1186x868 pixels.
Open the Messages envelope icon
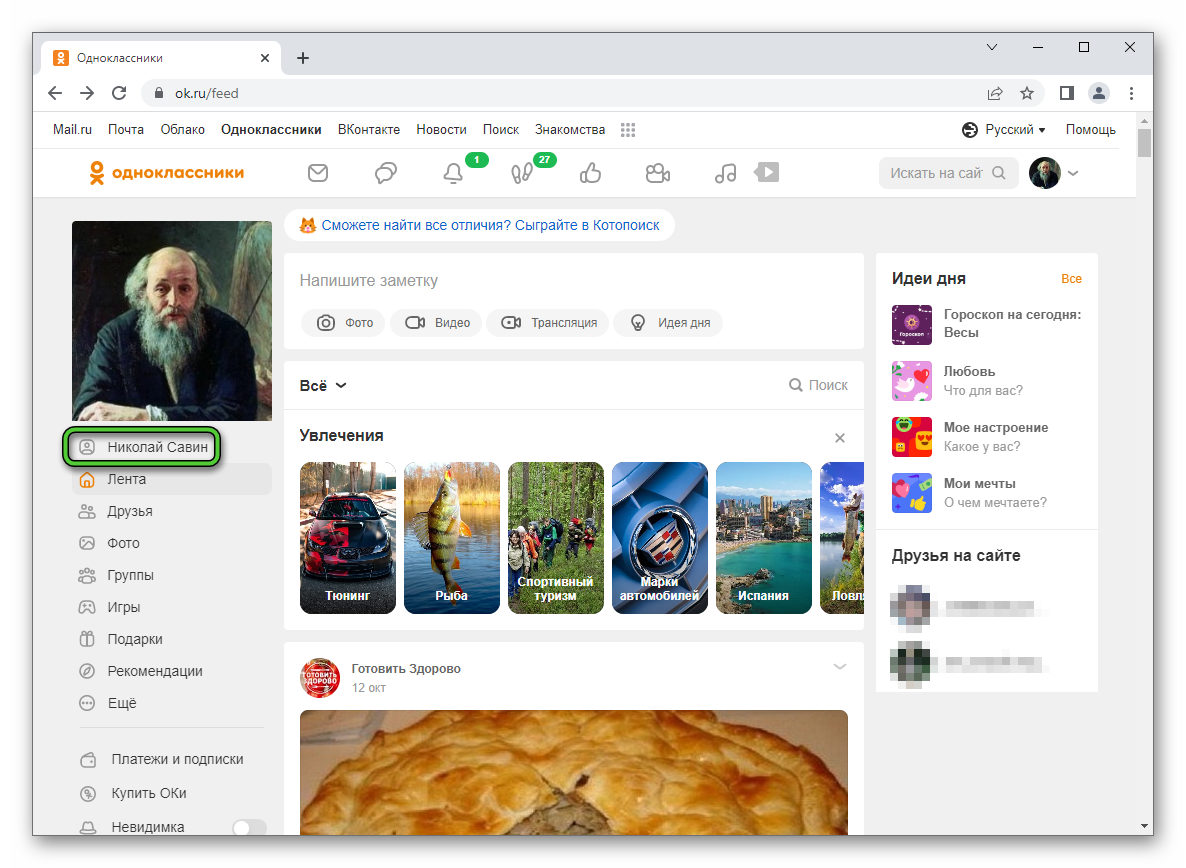(318, 173)
